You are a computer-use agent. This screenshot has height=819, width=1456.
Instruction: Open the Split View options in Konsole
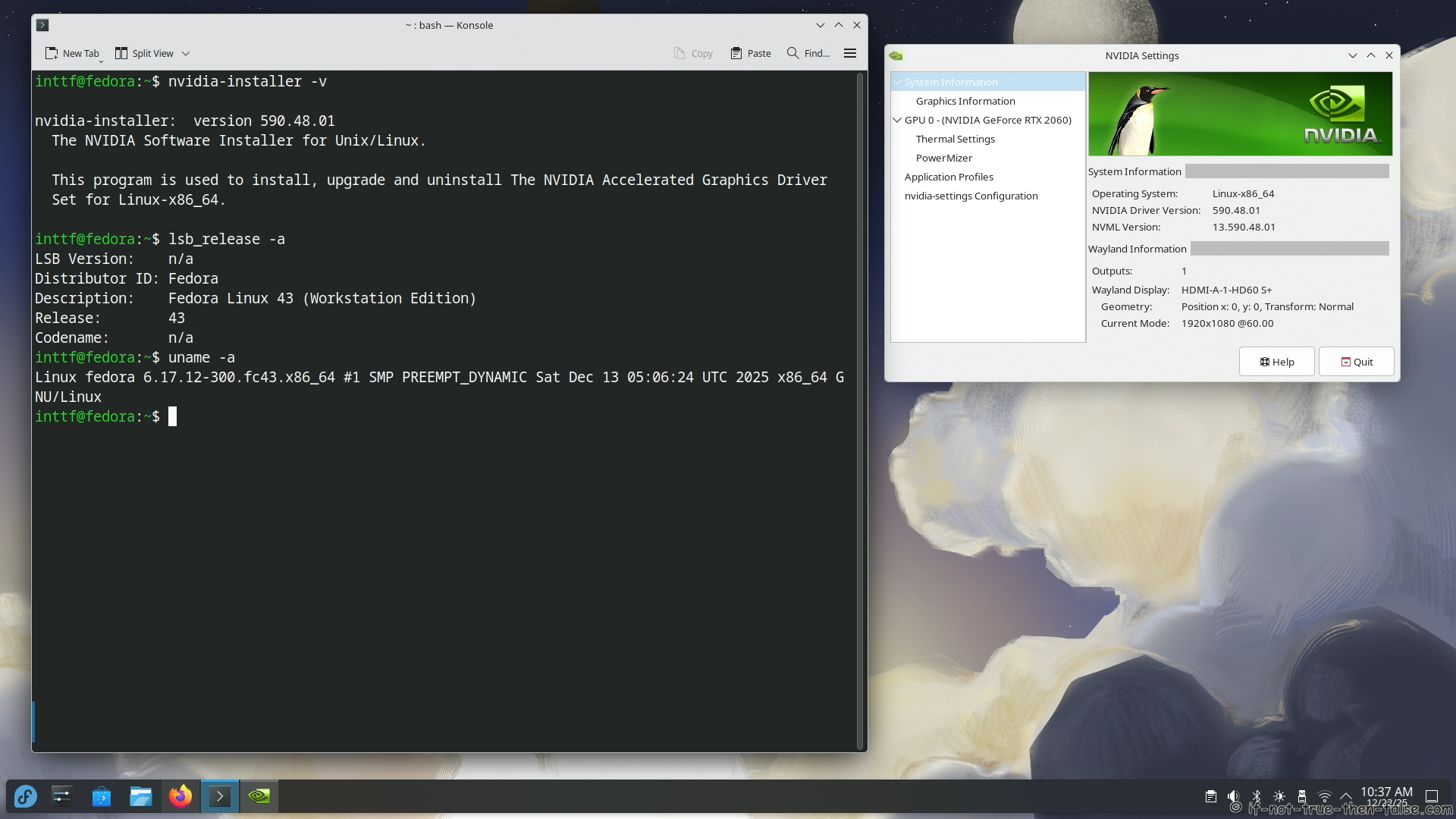(152, 53)
